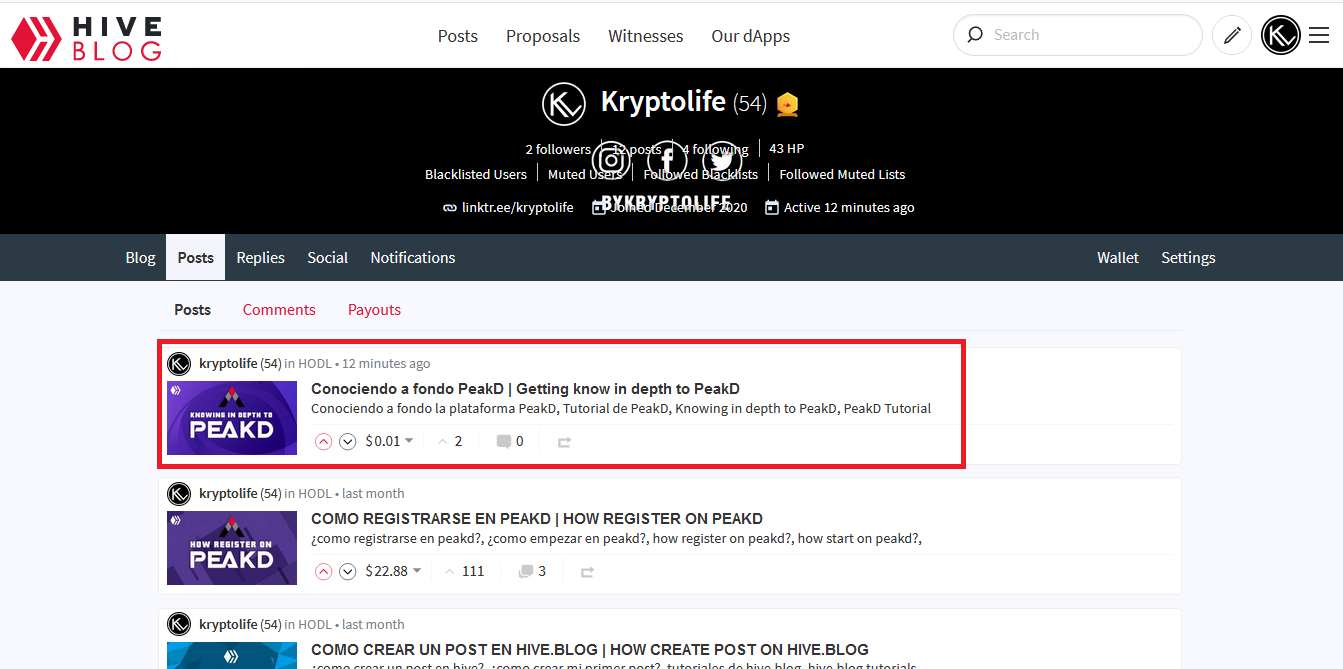Click the Search input field
This screenshot has width=1343, height=669.
(1078, 35)
